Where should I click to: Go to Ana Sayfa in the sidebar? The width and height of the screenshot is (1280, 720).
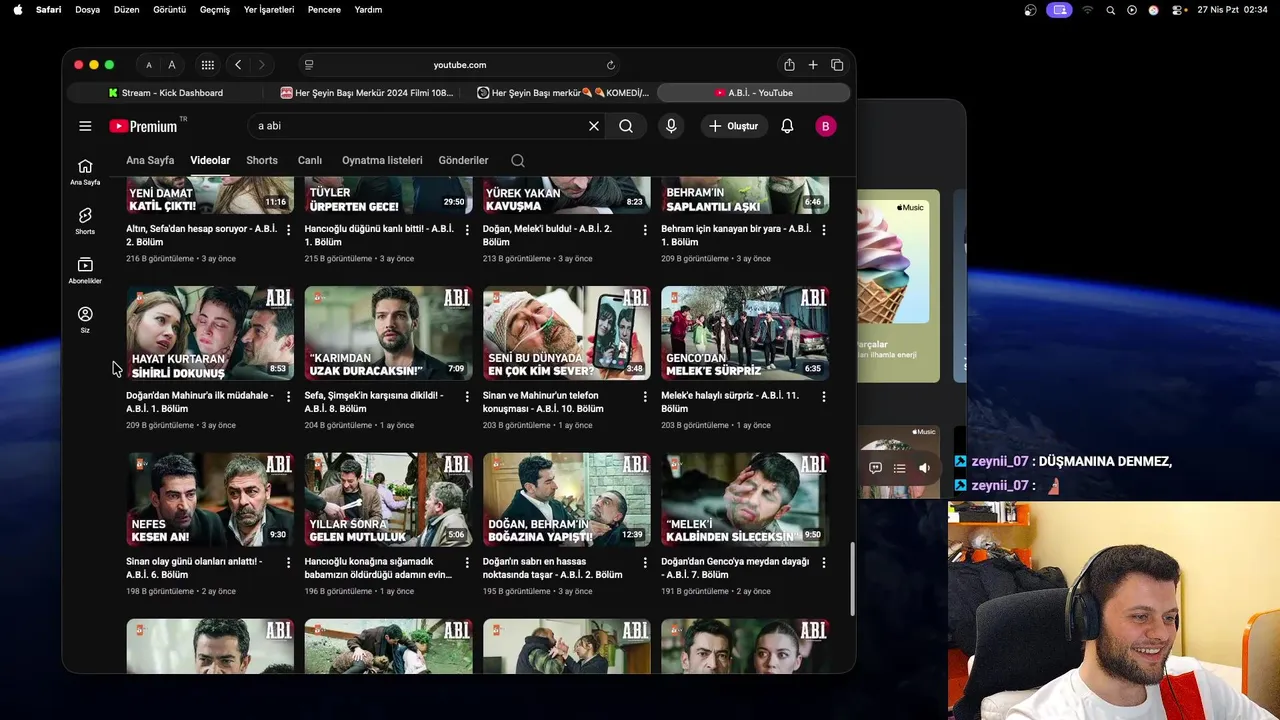click(x=85, y=172)
